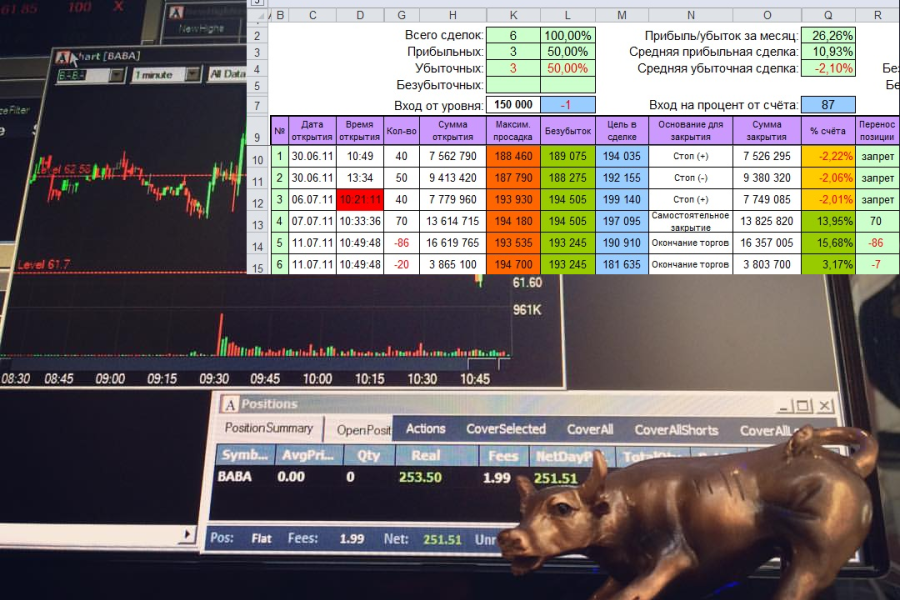Click the Безубыток column header

click(568, 130)
